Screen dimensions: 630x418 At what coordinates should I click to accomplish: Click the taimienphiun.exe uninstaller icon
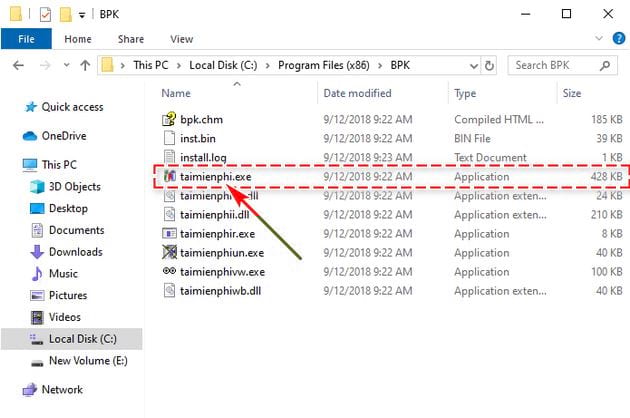[x=169, y=252]
